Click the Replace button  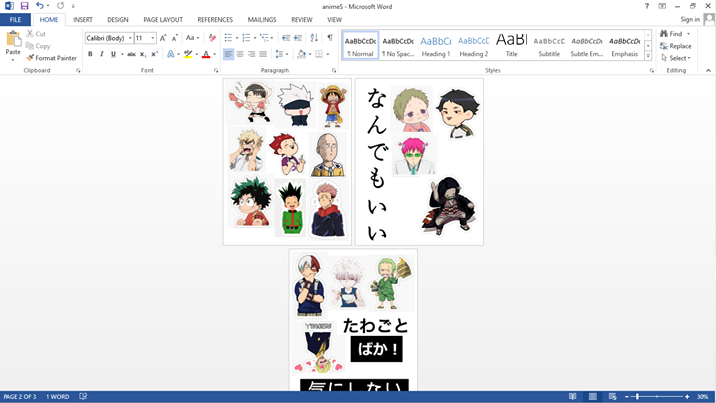676,46
